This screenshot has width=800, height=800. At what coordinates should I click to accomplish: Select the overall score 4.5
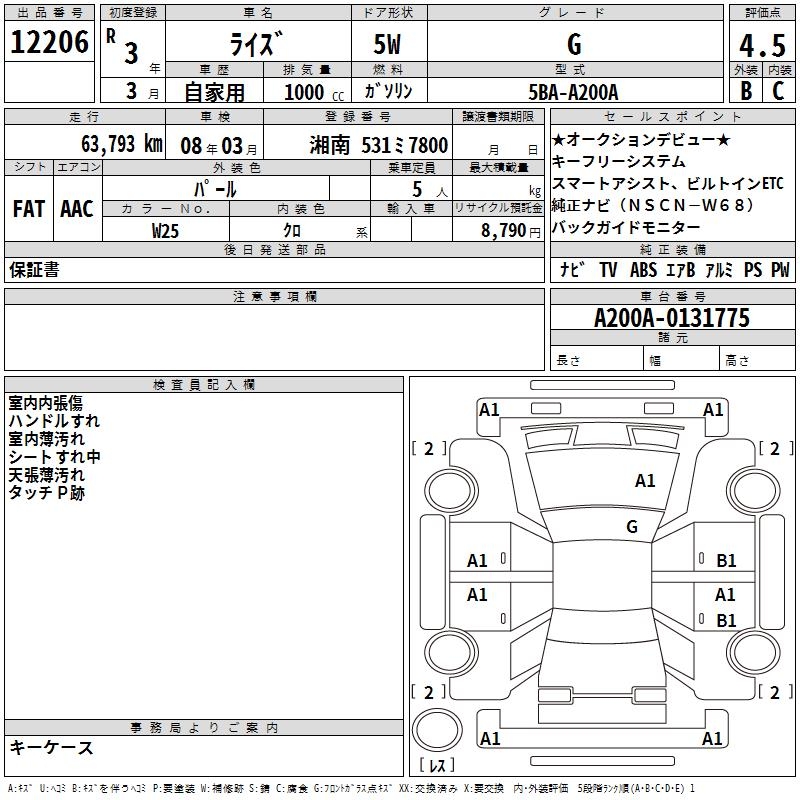[762, 46]
